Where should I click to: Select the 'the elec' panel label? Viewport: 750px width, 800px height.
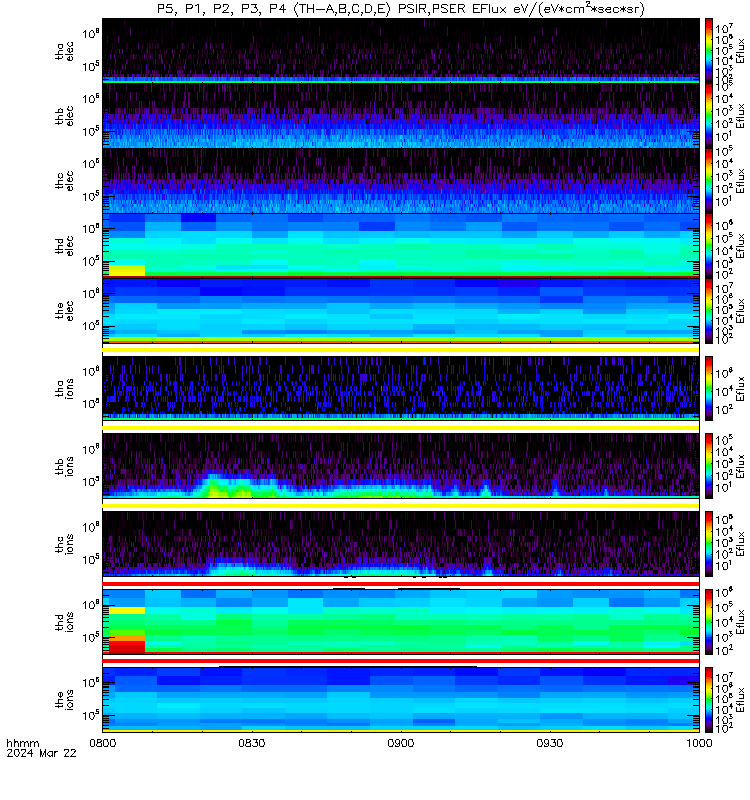click(x=65, y=310)
